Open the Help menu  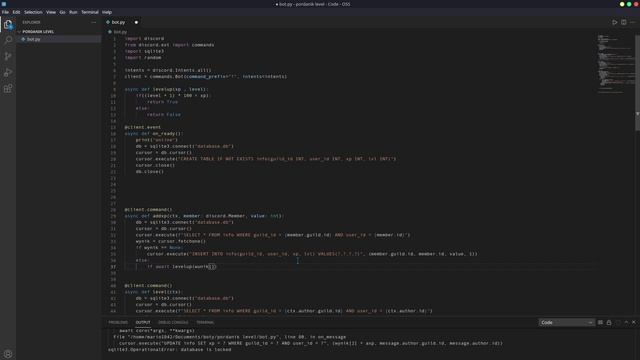107,12
